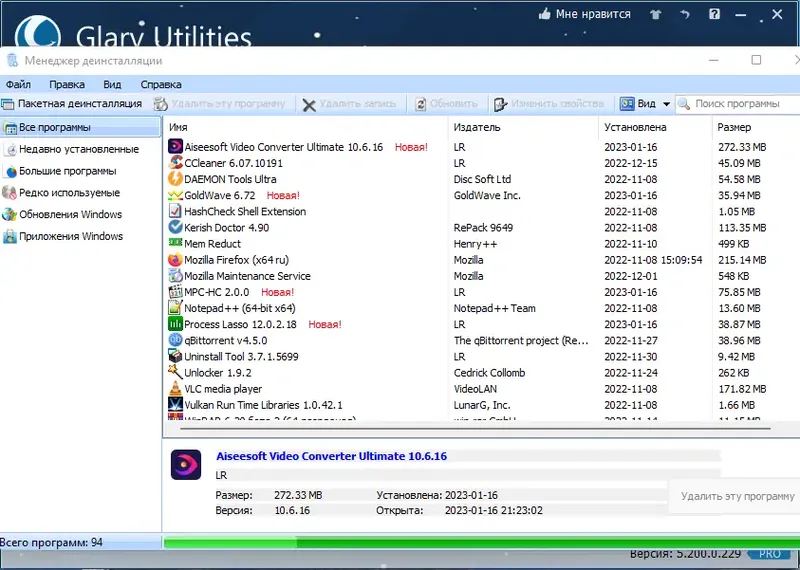Screen dimensions: 800x570
Task: Click the blue Aiseesoft Video Converter Ultimate title
Action: tap(332, 456)
